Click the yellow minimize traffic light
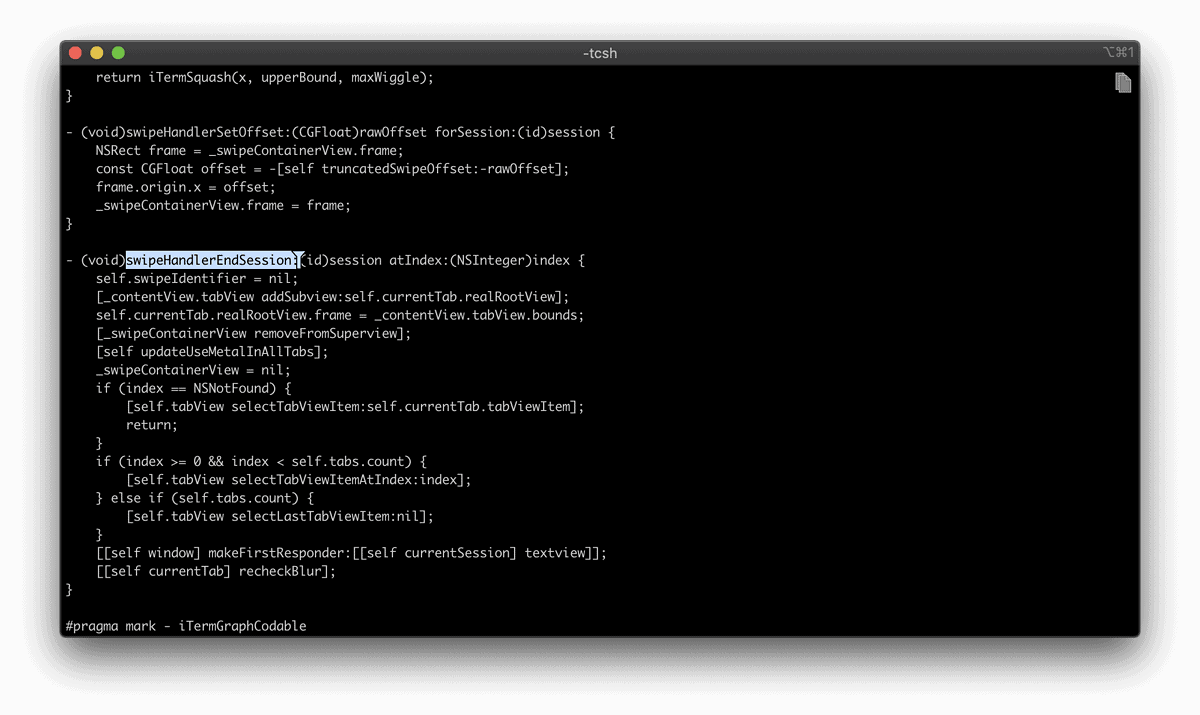This screenshot has height=715, width=1200. point(96,51)
